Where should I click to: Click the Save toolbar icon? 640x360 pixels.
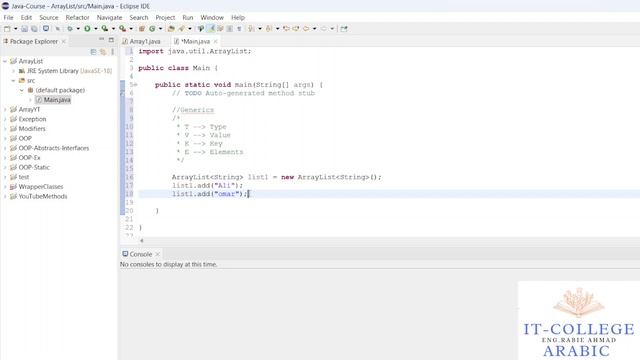(24, 29)
